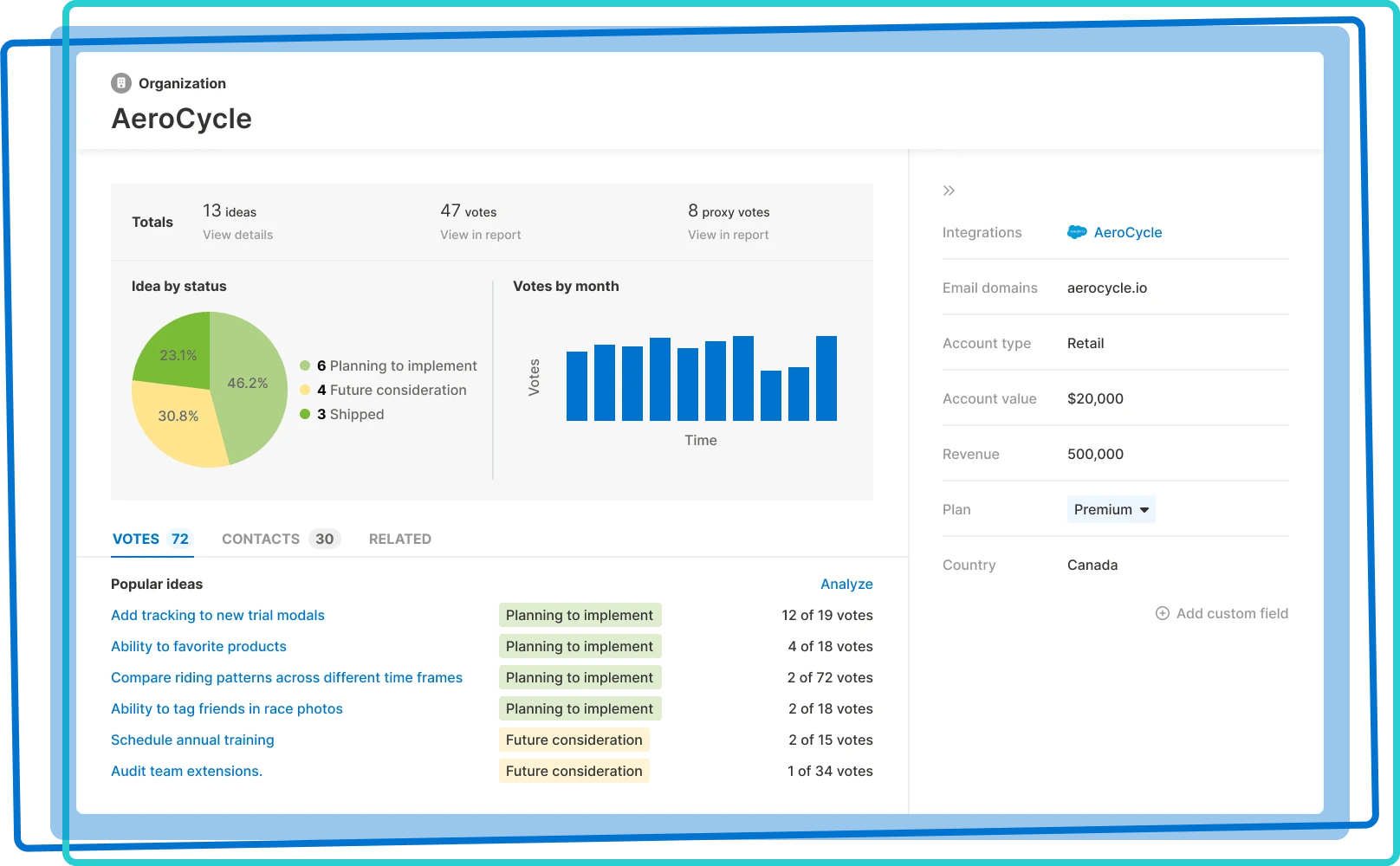Open idea Audit team extensions
The image size is (1400, 866).
pos(186,771)
